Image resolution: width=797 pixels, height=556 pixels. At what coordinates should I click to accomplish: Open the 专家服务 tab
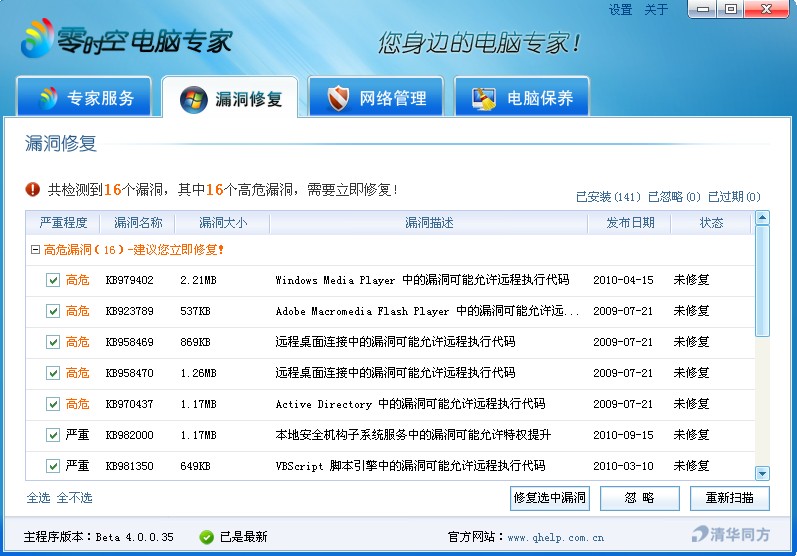tap(84, 97)
